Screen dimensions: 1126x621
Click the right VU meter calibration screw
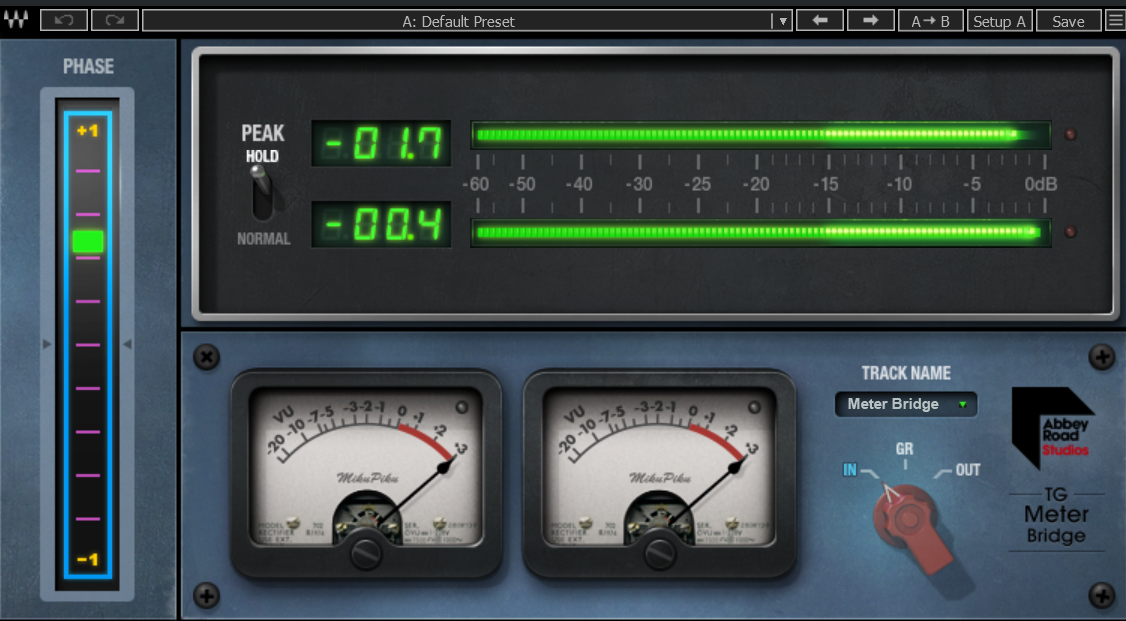[x=659, y=554]
